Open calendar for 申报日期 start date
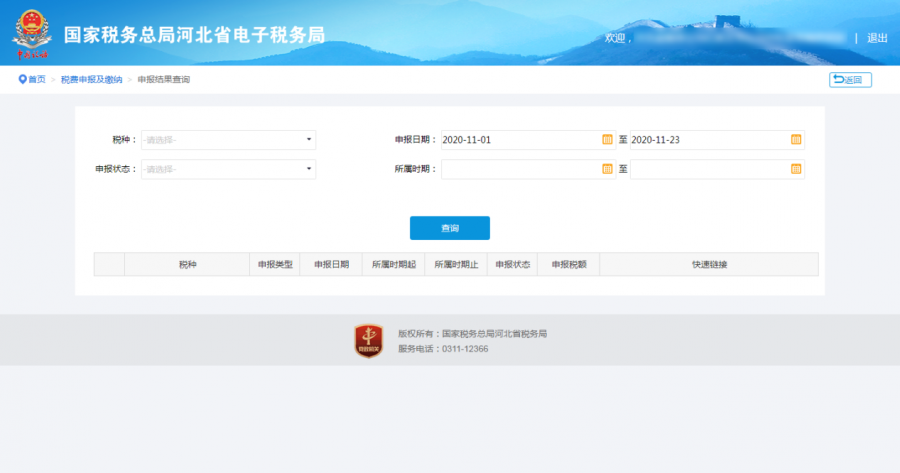Viewport: 900px width, 473px height. coord(607,140)
